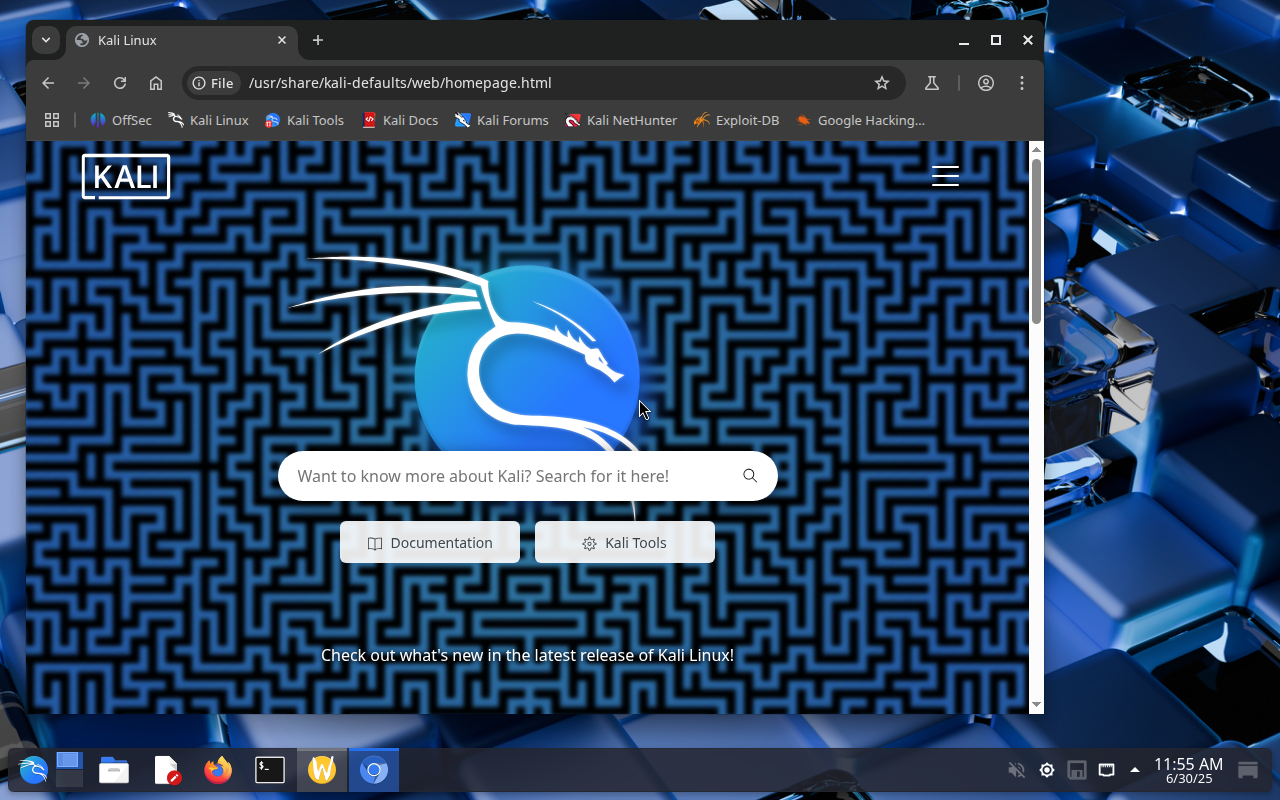The width and height of the screenshot is (1280, 800).
Task: Select the Chromium window in taskbar
Action: 374,770
